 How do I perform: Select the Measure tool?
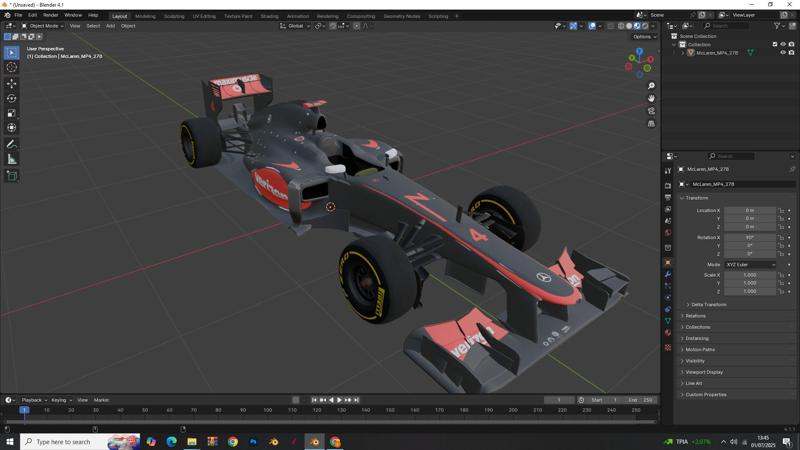click(12, 159)
